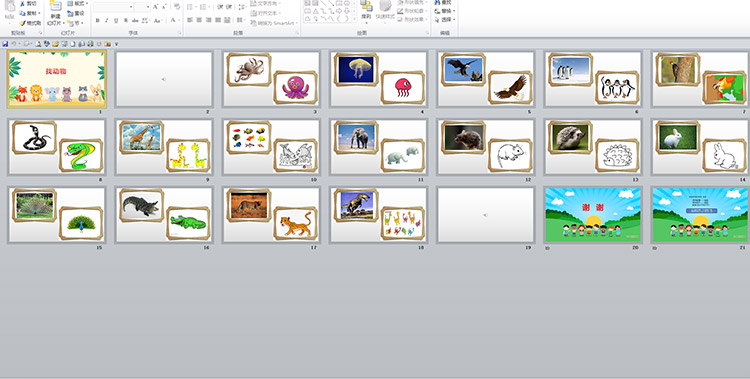Open the Section (节) menu
750x379 pixels.
click(75, 22)
